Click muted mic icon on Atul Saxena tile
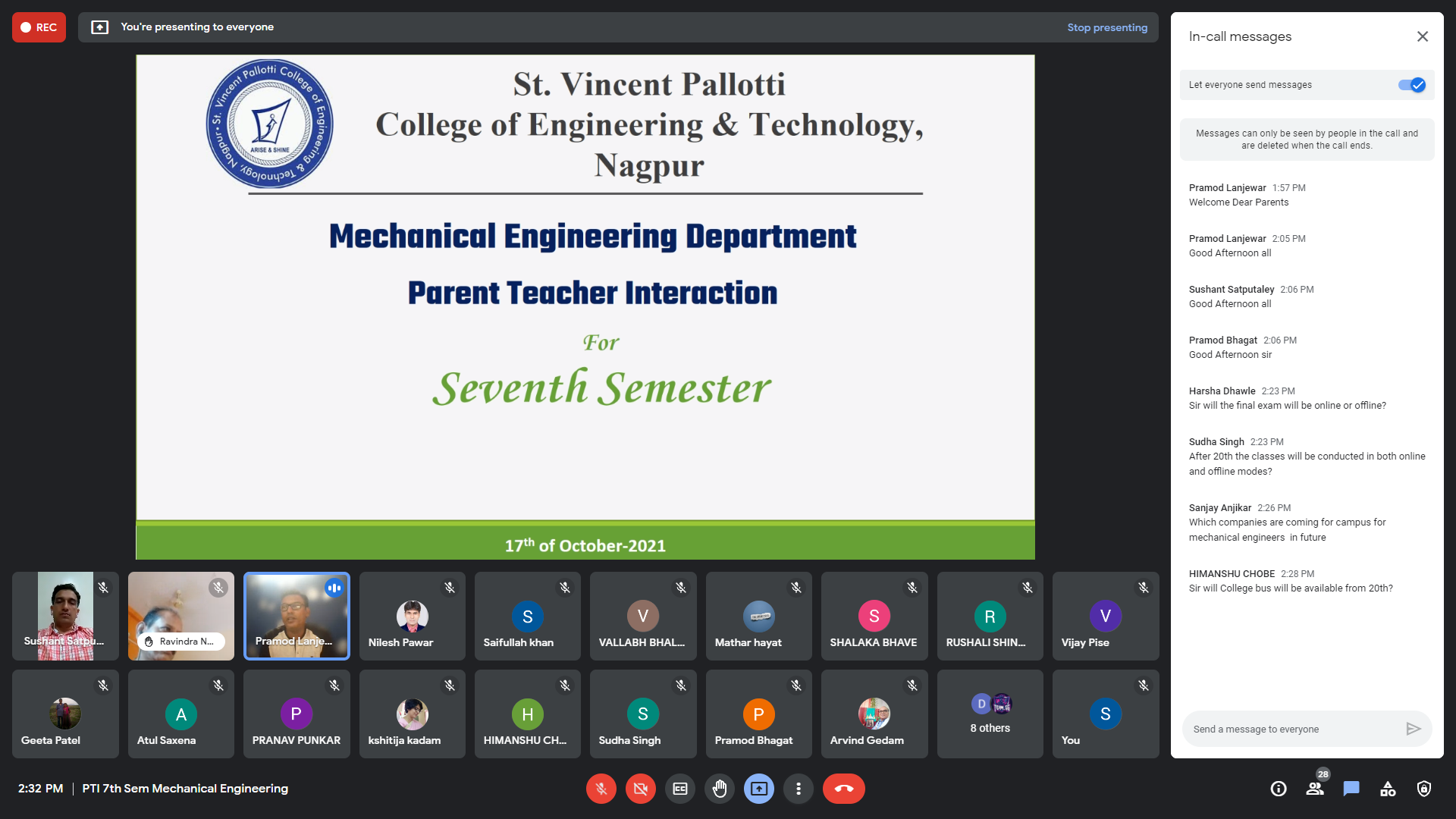The width and height of the screenshot is (1456, 819). [x=218, y=686]
